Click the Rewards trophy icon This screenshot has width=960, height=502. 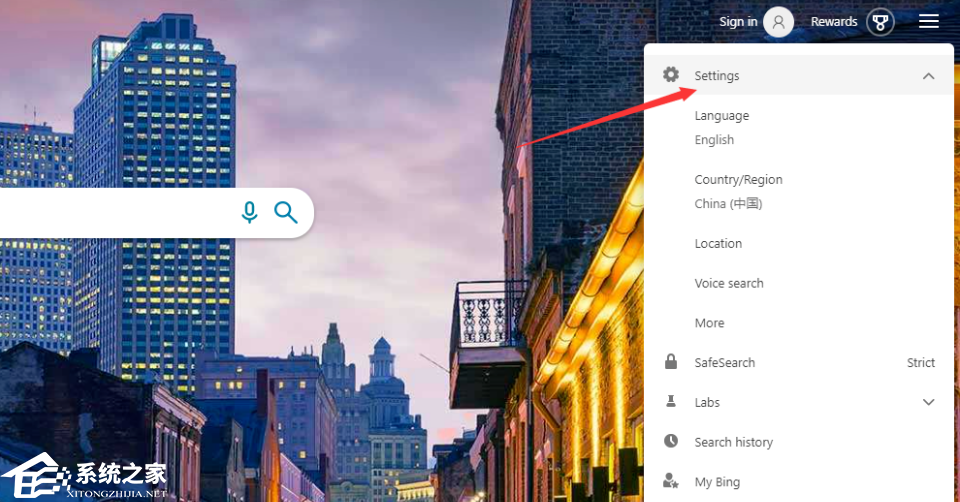click(x=880, y=22)
